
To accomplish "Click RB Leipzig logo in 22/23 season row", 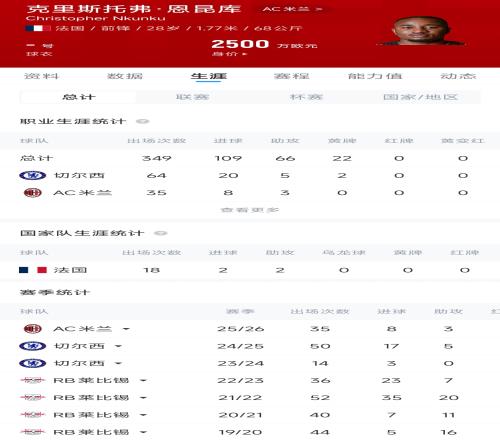I will 33,380.
